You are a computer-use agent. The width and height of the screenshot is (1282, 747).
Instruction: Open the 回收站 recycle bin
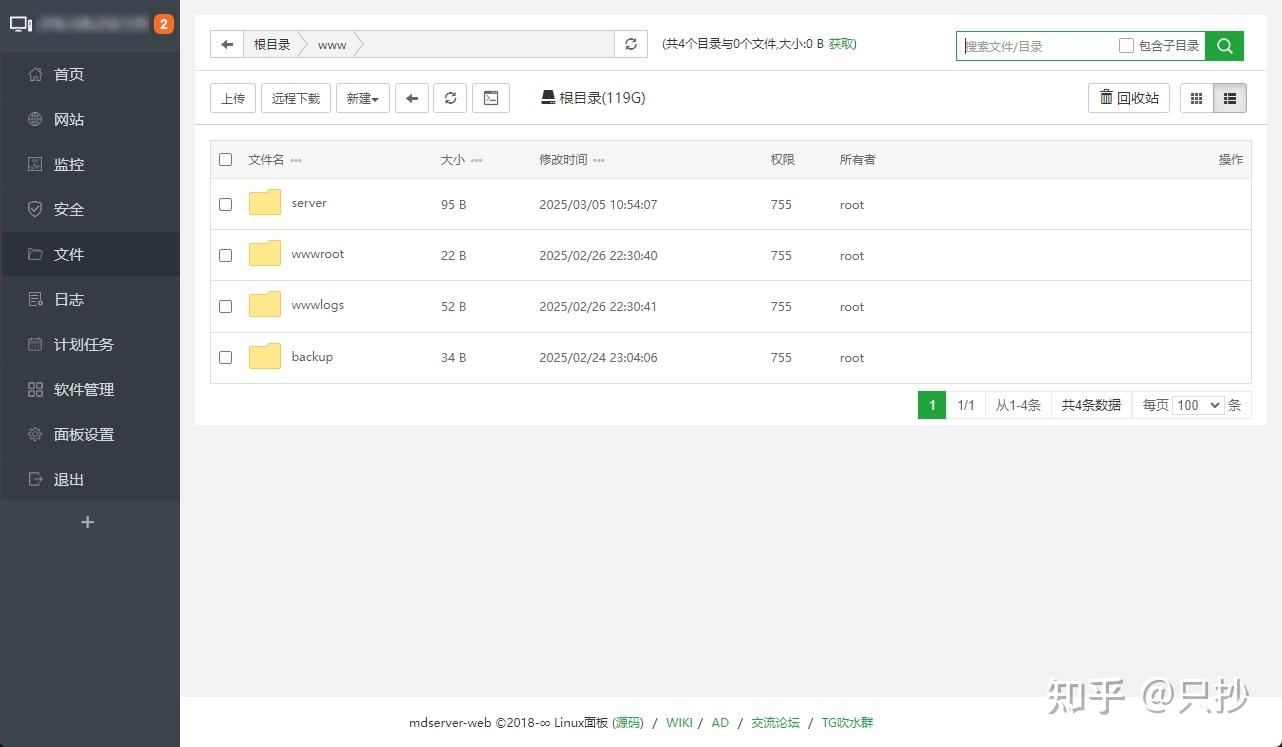coord(1128,97)
